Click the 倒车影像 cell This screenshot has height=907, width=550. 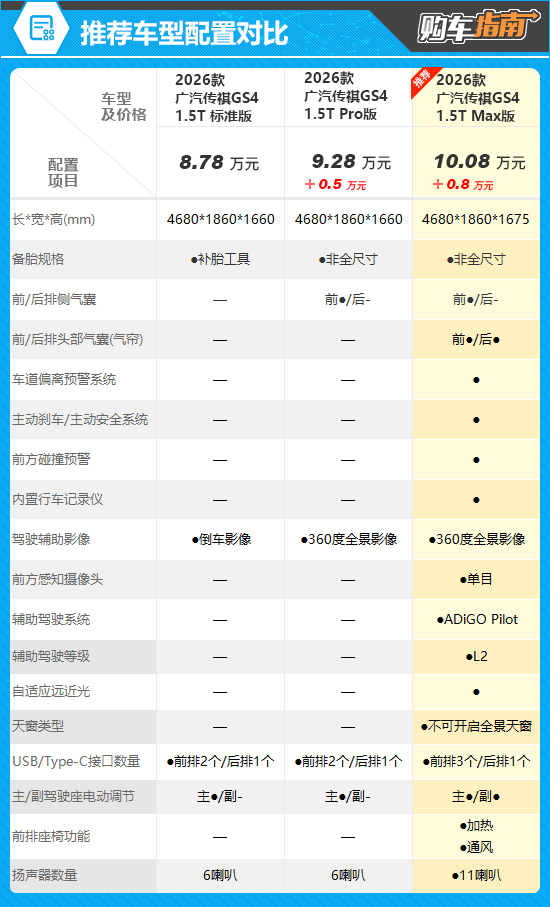tap(221, 539)
